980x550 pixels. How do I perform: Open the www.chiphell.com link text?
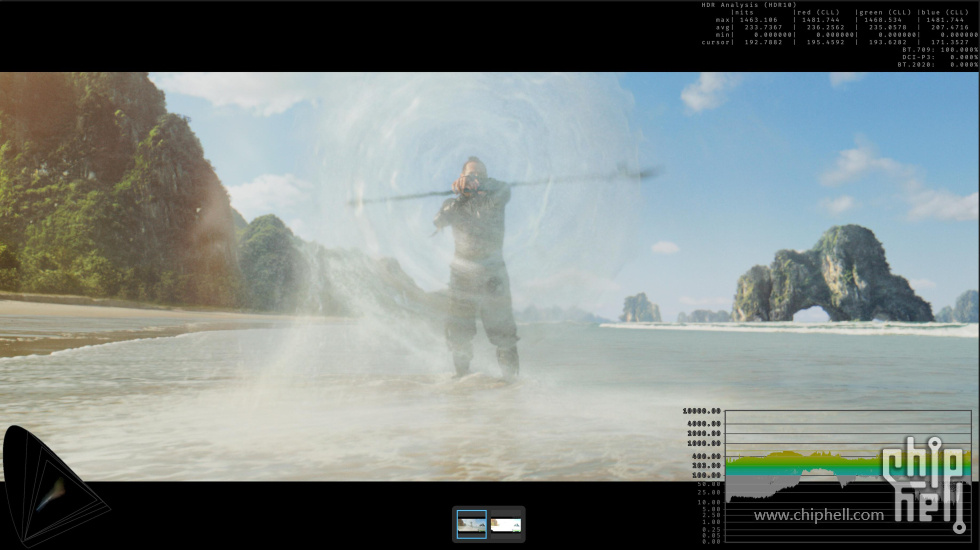(819, 515)
